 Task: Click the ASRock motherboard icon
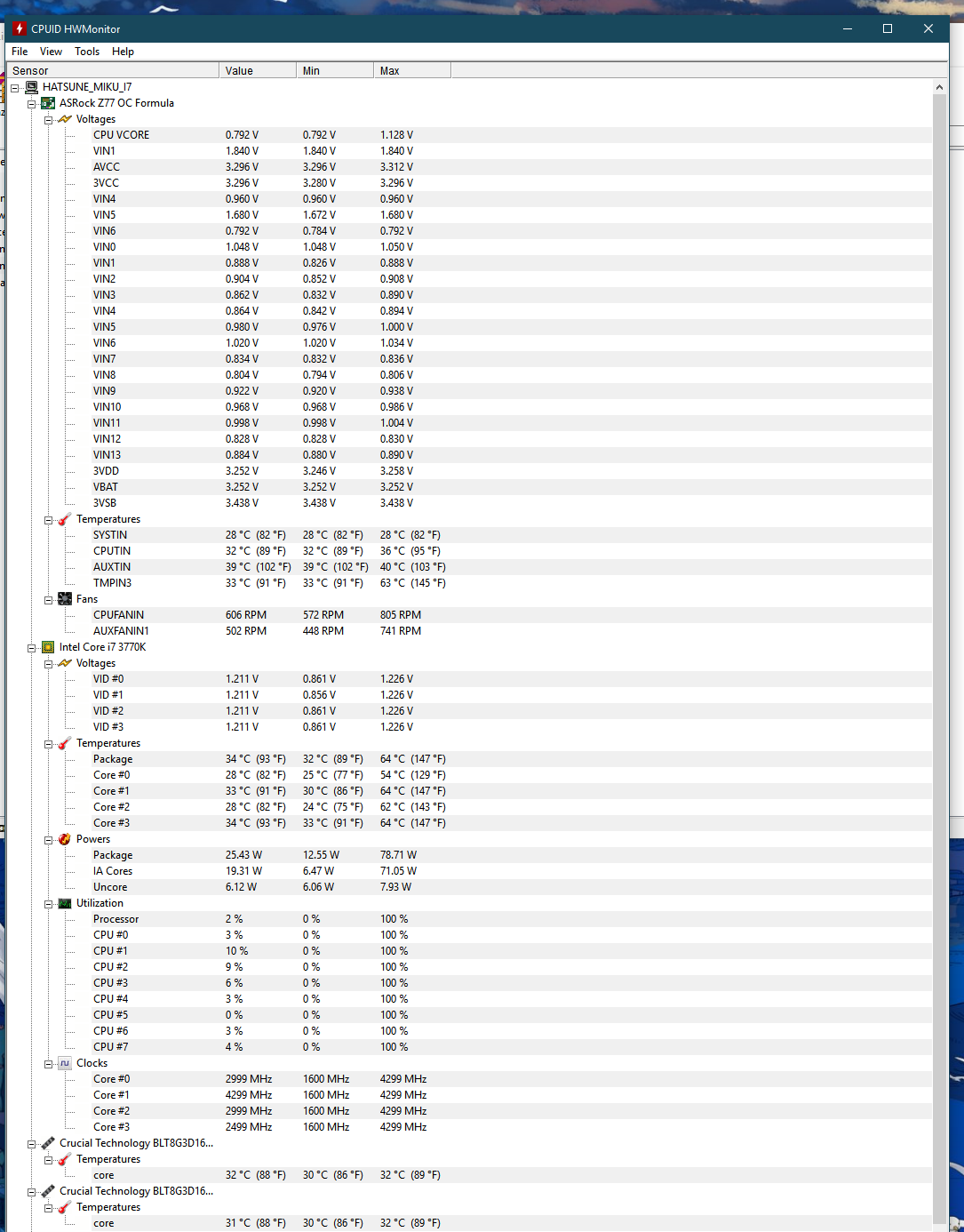pos(48,103)
